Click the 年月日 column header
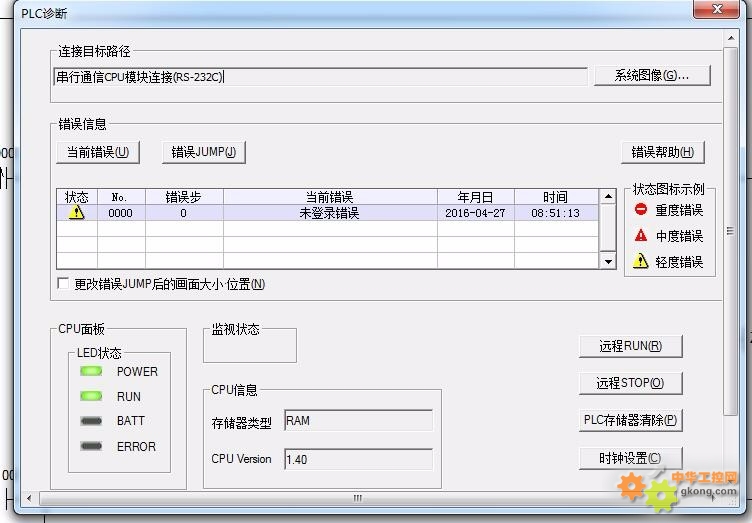752x523 pixels. (x=476, y=197)
